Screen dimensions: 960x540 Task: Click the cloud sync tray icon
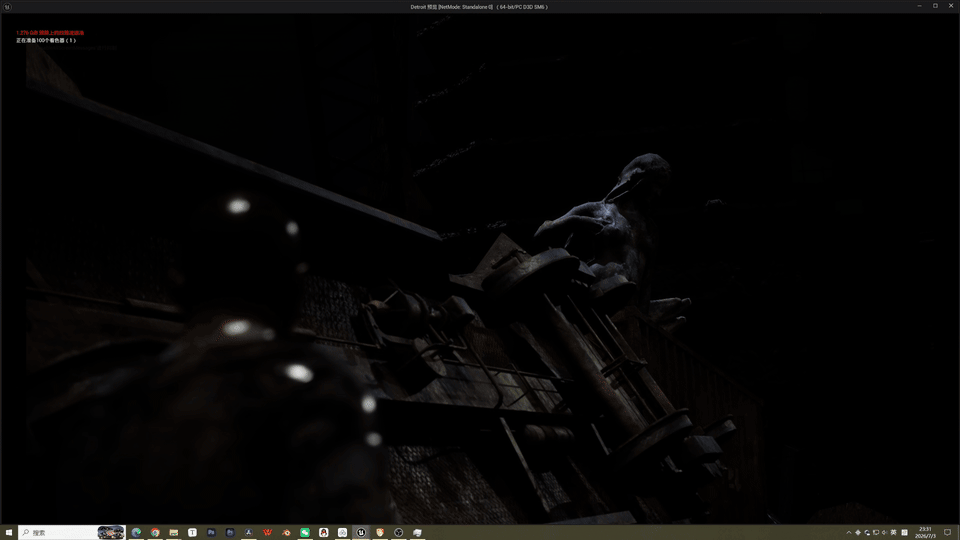pos(867,533)
